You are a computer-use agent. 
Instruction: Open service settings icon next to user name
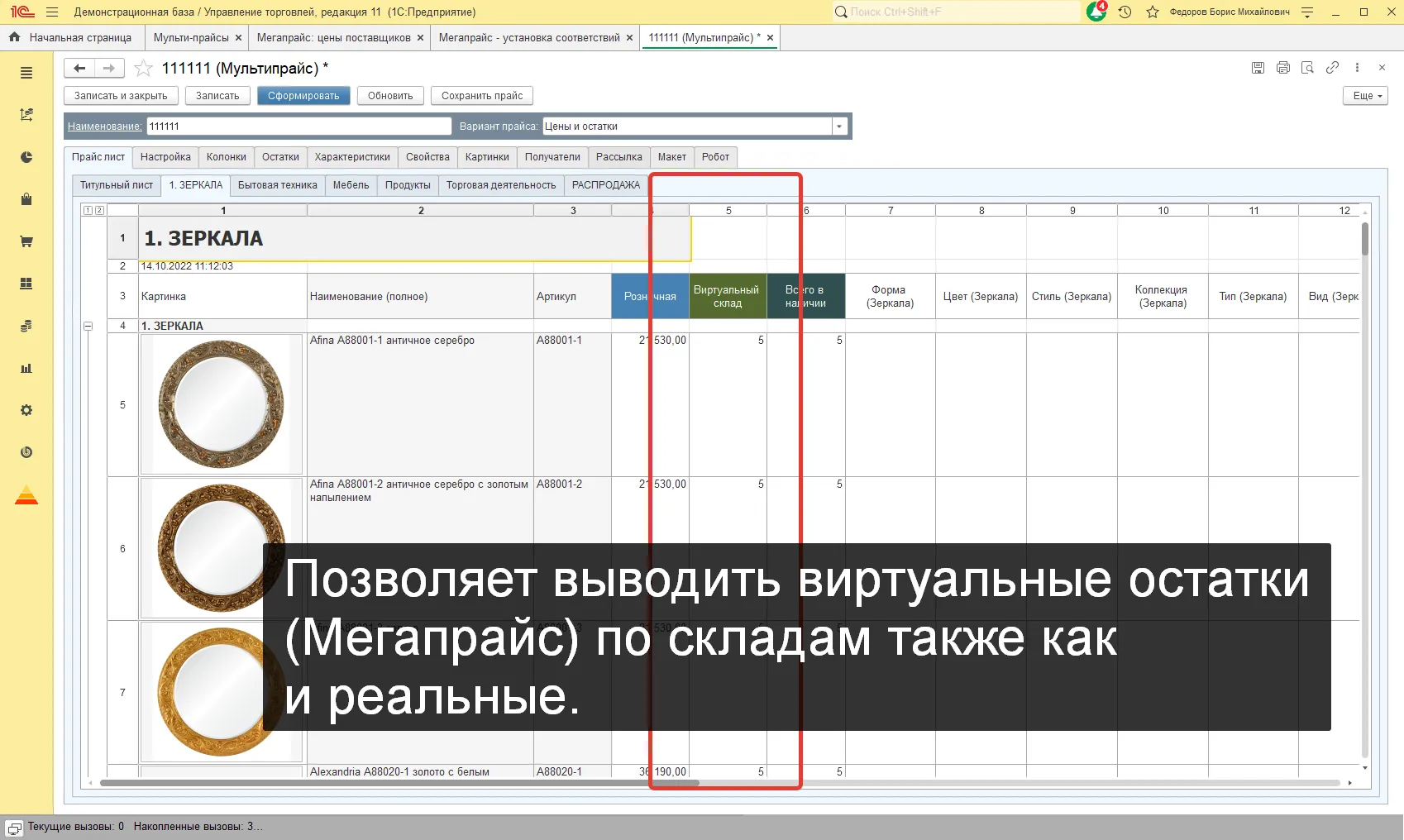1307,12
